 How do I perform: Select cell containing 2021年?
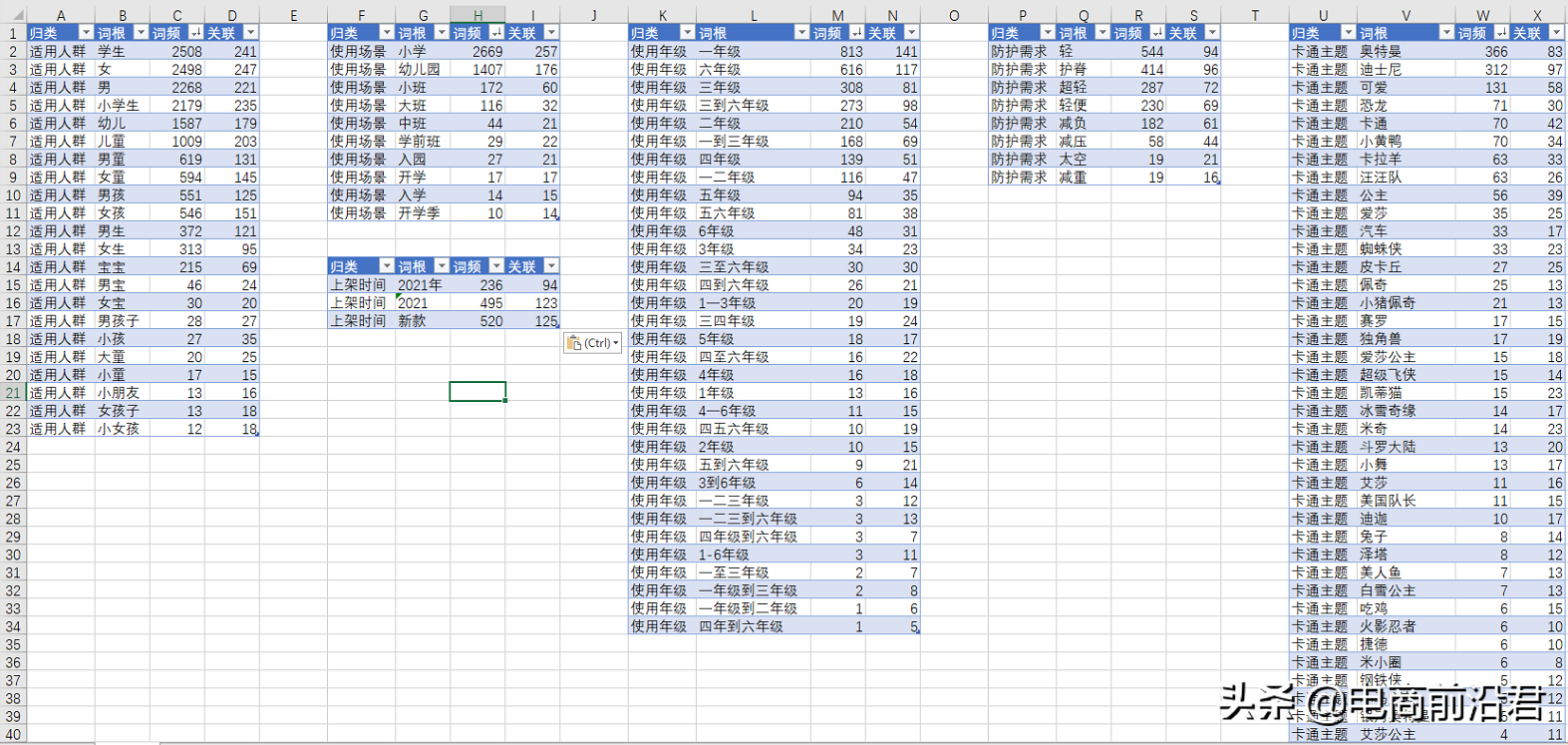tap(424, 284)
